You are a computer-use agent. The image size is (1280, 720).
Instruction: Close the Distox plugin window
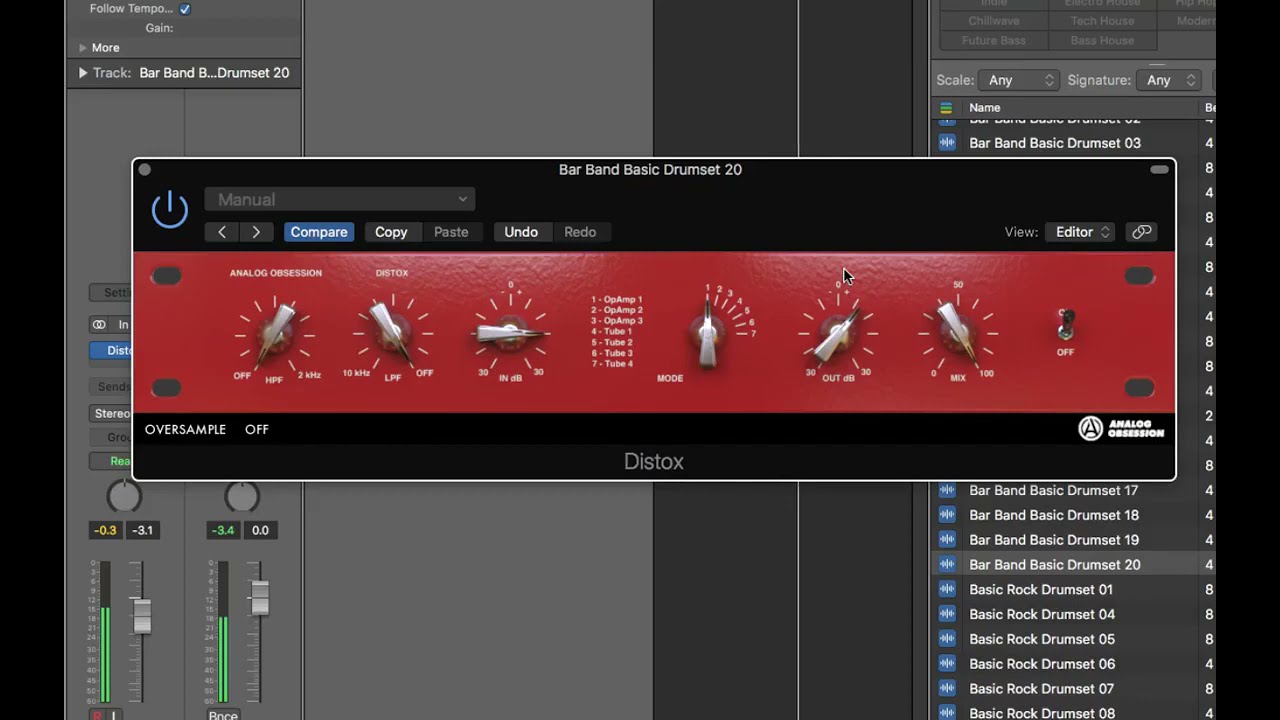click(144, 170)
